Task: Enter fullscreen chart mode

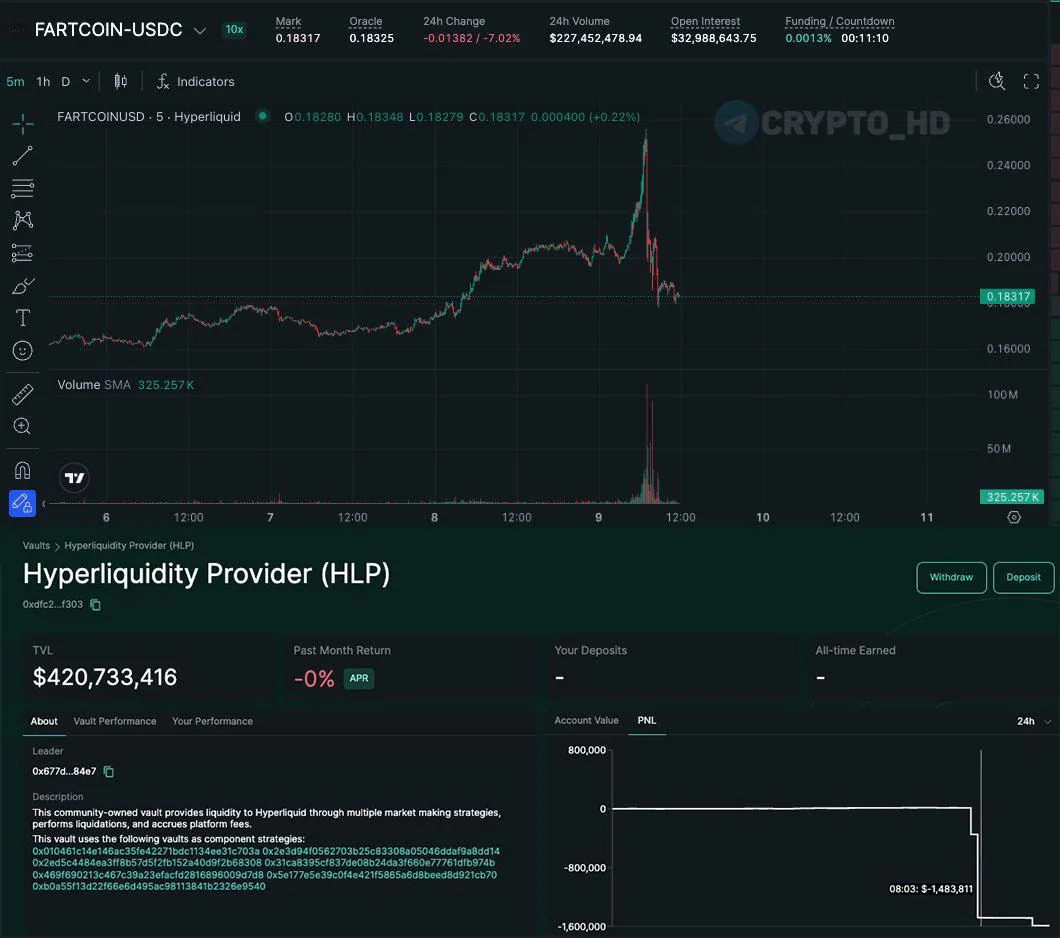Action: coord(1031,81)
